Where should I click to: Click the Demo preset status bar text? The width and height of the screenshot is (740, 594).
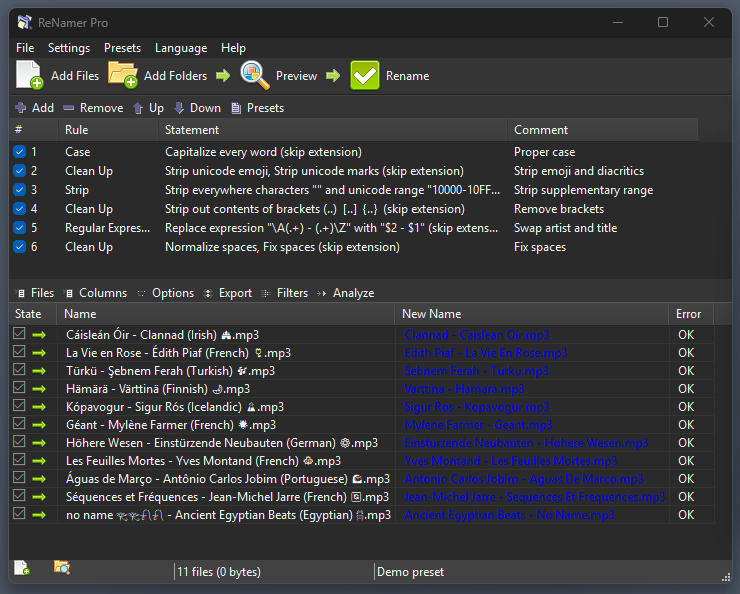click(411, 572)
